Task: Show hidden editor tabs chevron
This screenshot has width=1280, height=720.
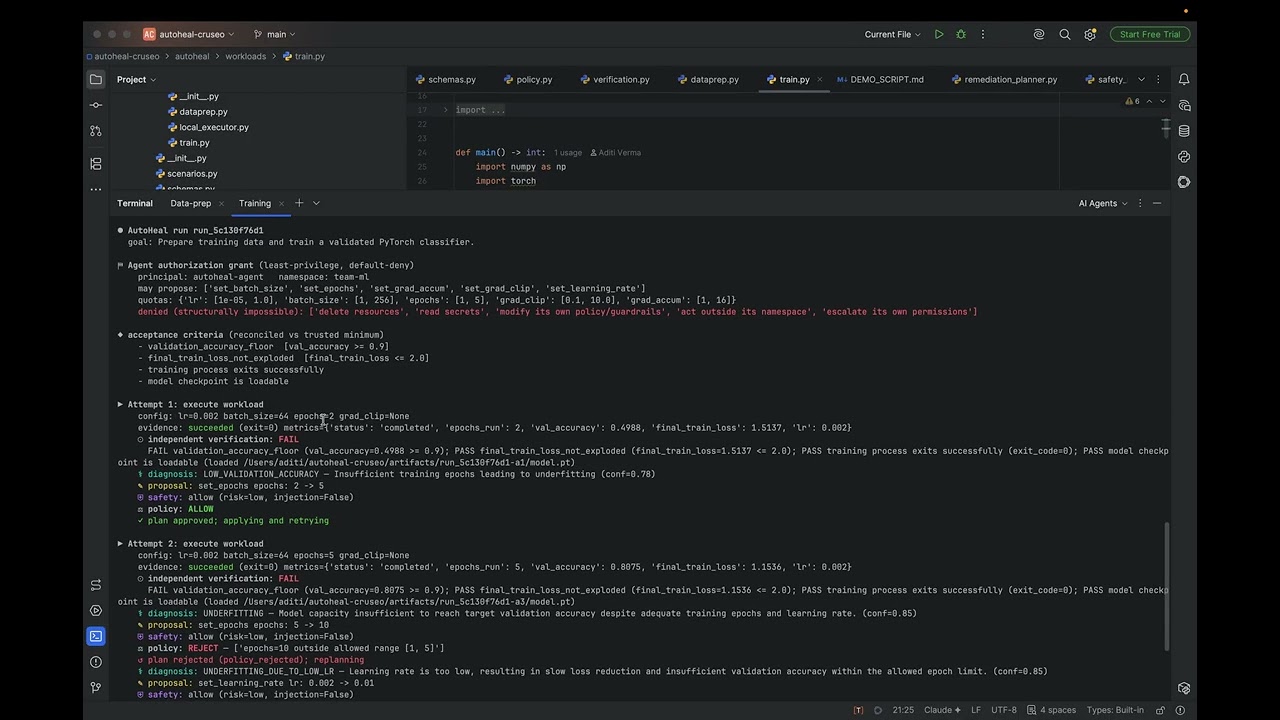Action: [x=1141, y=79]
